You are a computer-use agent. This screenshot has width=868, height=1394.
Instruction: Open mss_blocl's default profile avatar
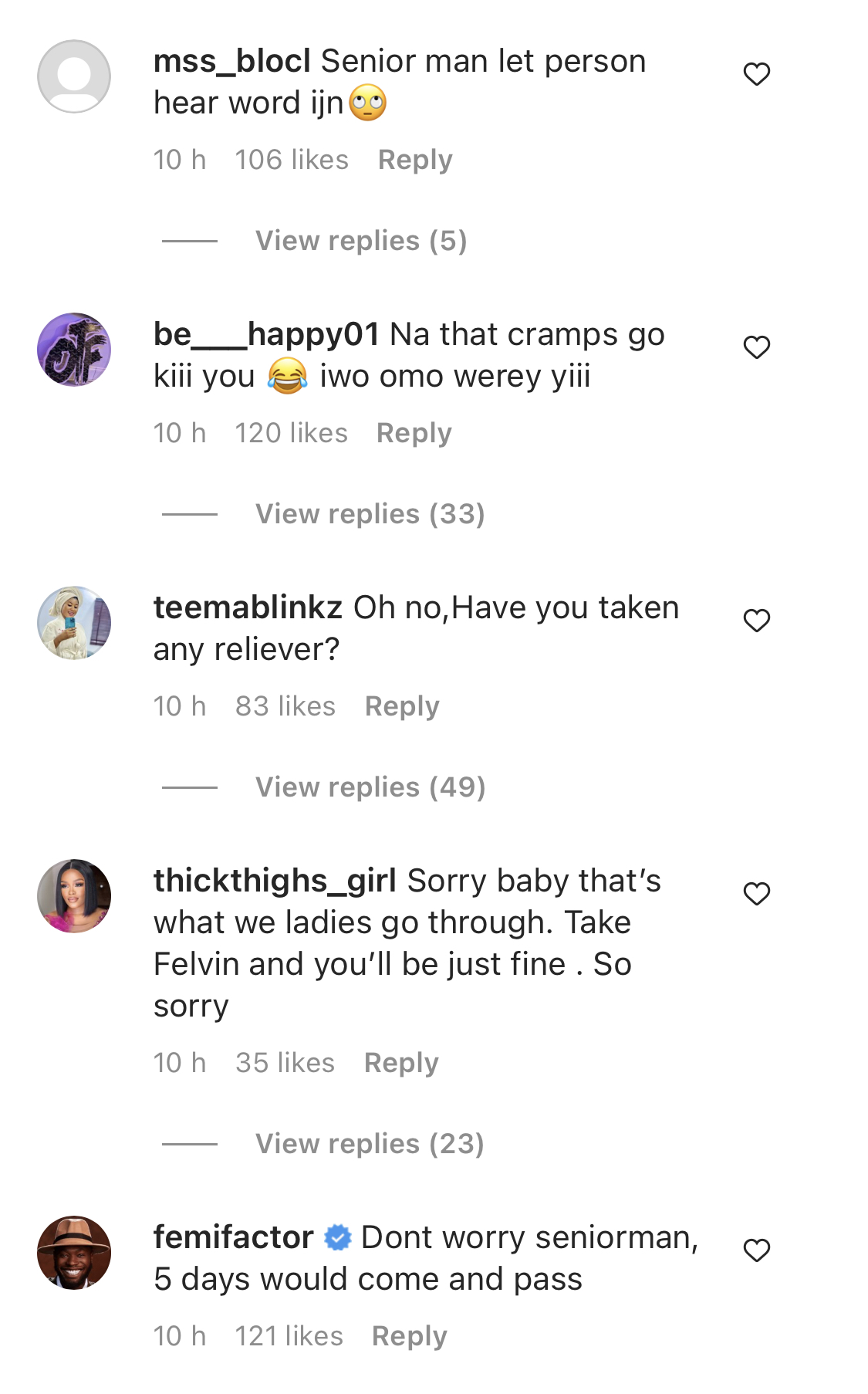(x=74, y=76)
